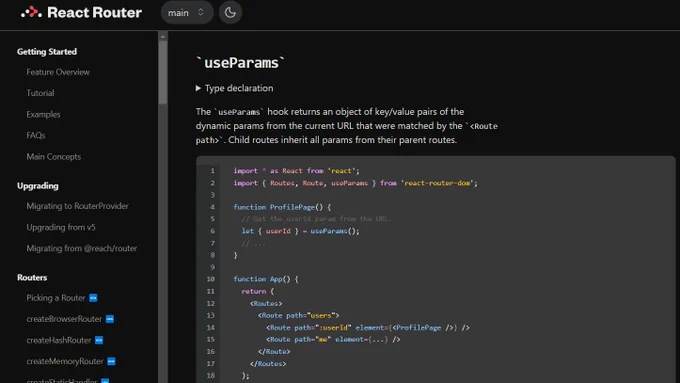Expand the Type declaration disclosure
Viewport: 680px width, 383px height.
pos(235,88)
